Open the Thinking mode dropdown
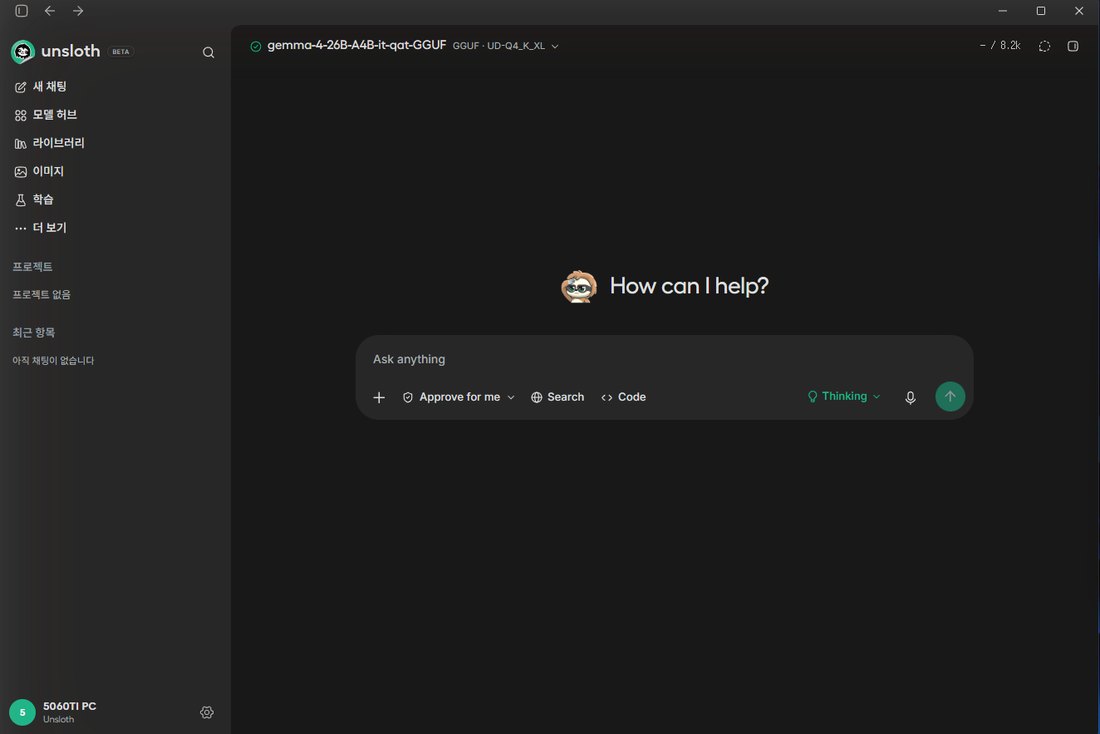The width and height of the screenshot is (1100, 734). [x=843, y=396]
